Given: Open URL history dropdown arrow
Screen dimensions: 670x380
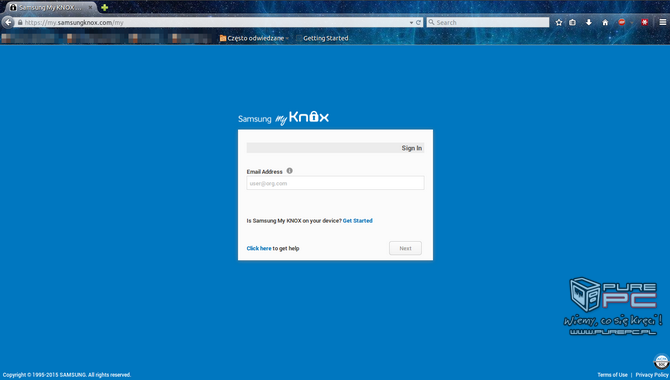Looking at the screenshot, I should click(x=411, y=23).
